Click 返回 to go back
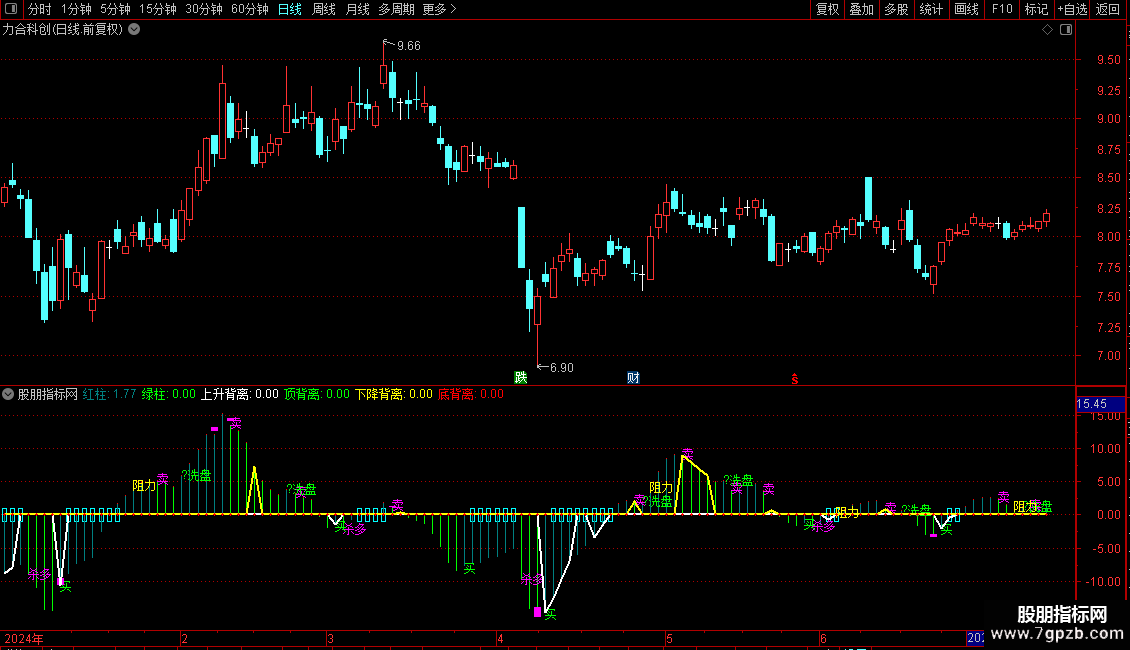This screenshot has height=650, width=1130. (x=1108, y=9)
